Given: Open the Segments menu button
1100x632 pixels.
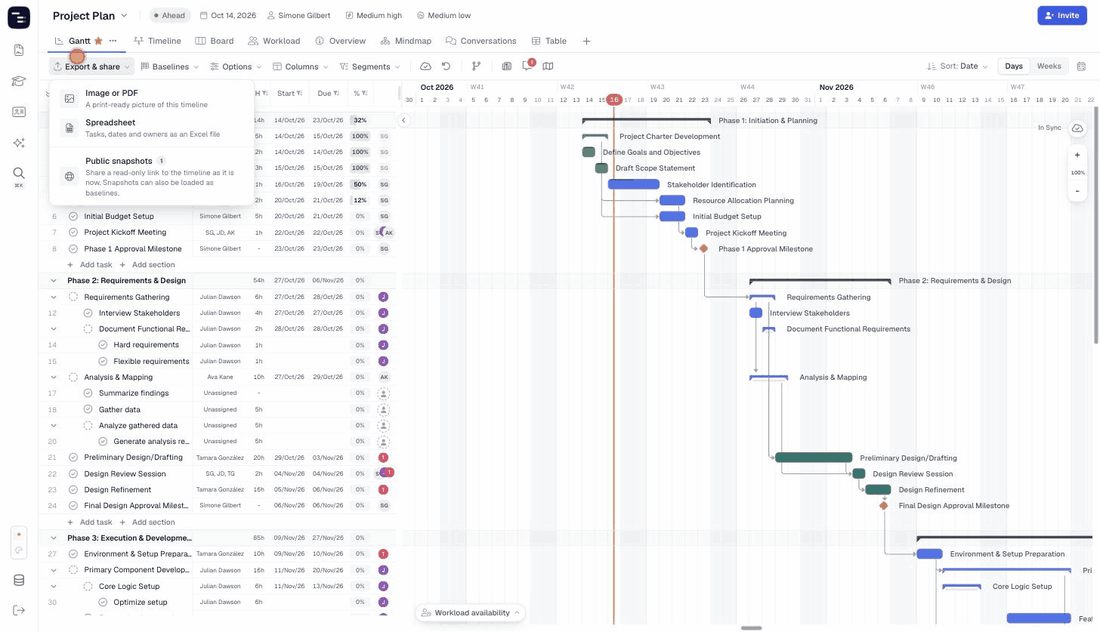Looking at the screenshot, I should [370, 67].
